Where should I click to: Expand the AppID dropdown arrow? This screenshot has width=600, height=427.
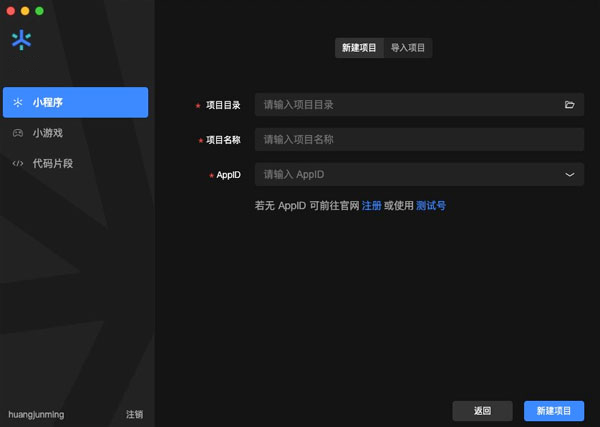pyautogui.click(x=570, y=175)
